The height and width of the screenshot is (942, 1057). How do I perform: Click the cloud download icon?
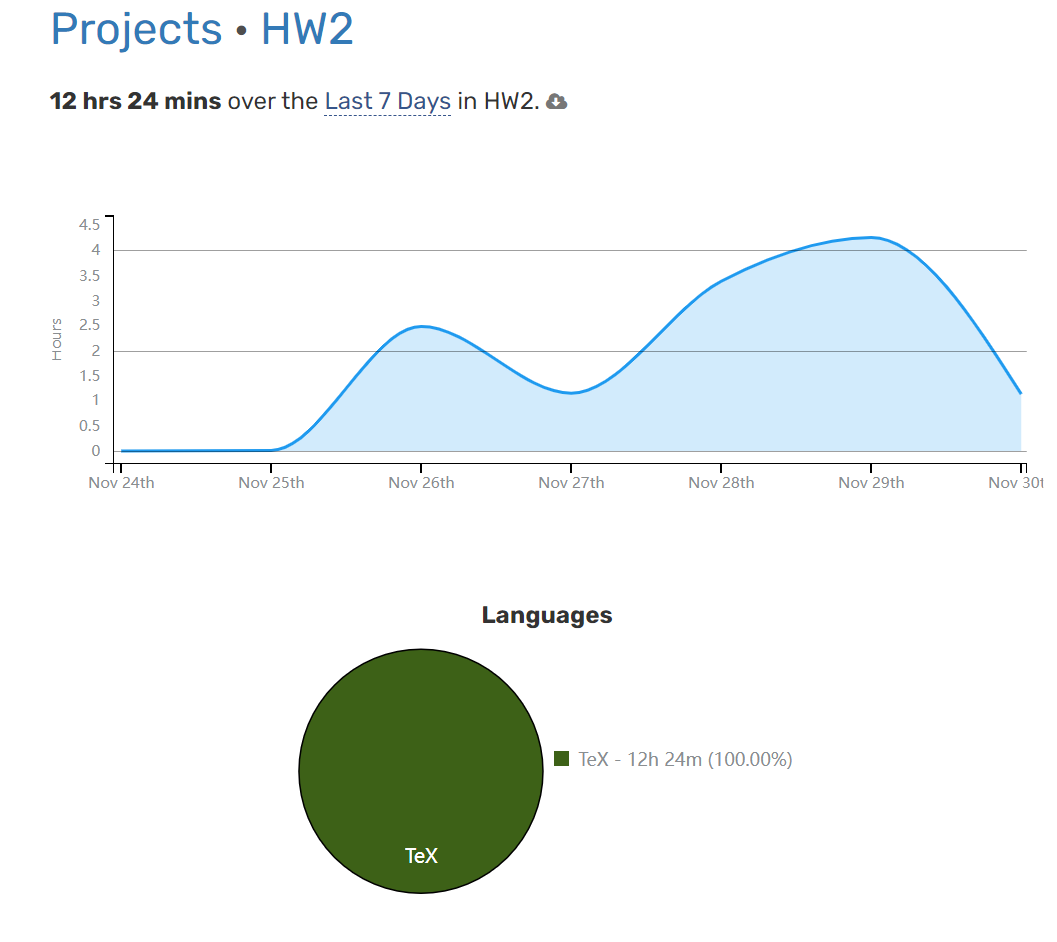[557, 102]
